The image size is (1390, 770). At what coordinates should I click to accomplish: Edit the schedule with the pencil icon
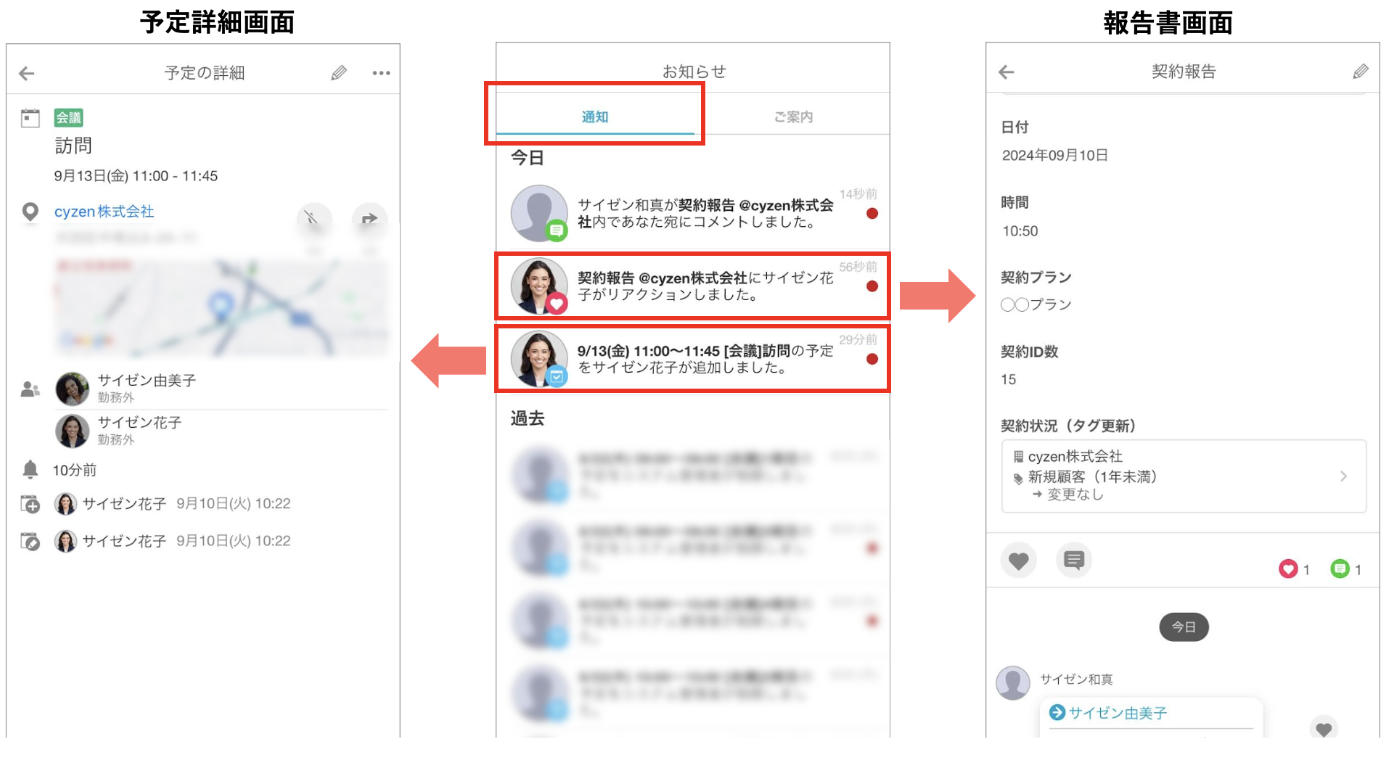tap(339, 73)
